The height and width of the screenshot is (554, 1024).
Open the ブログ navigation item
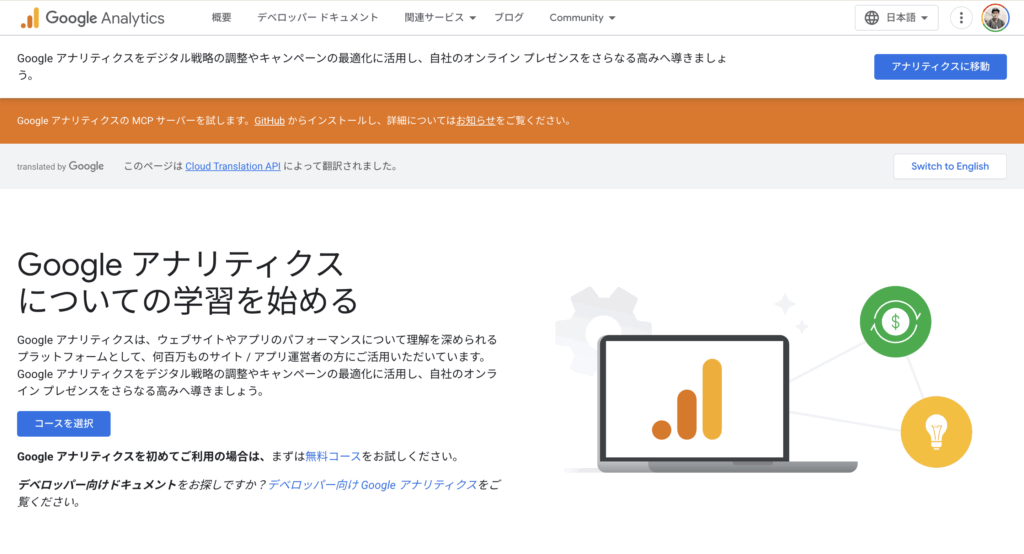pos(508,18)
